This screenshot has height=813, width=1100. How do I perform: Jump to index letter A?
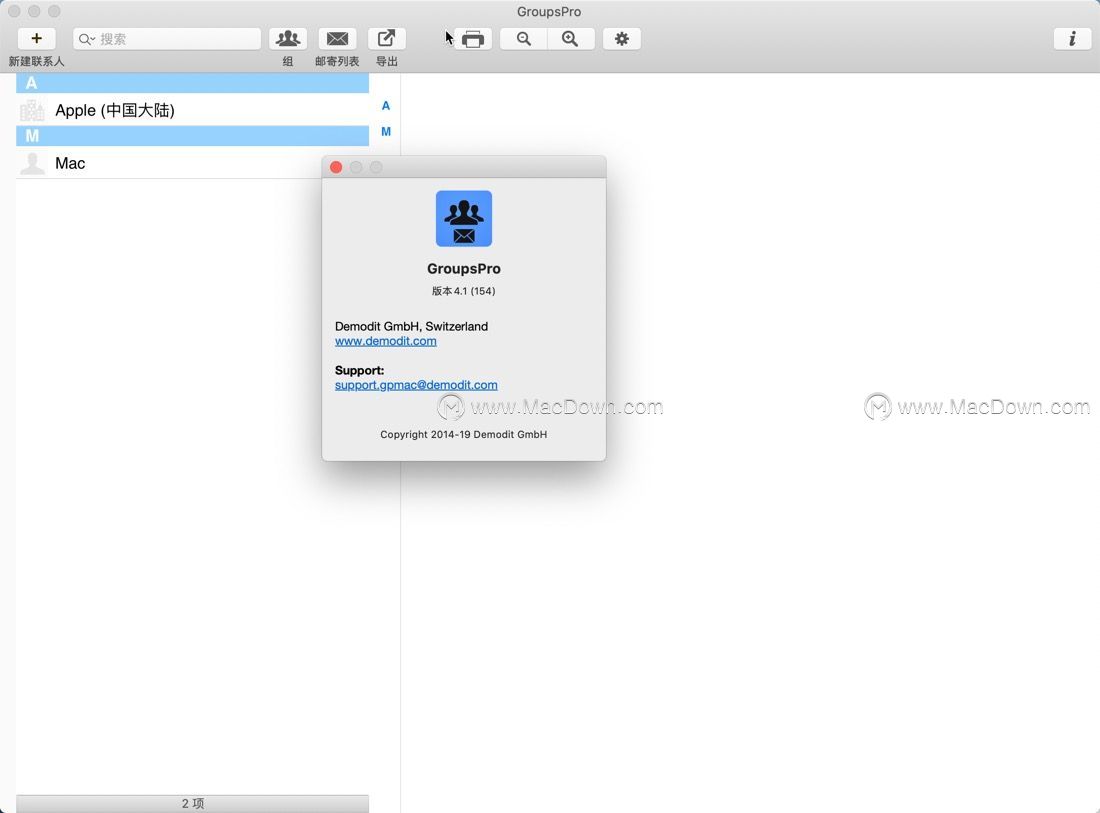coord(386,106)
